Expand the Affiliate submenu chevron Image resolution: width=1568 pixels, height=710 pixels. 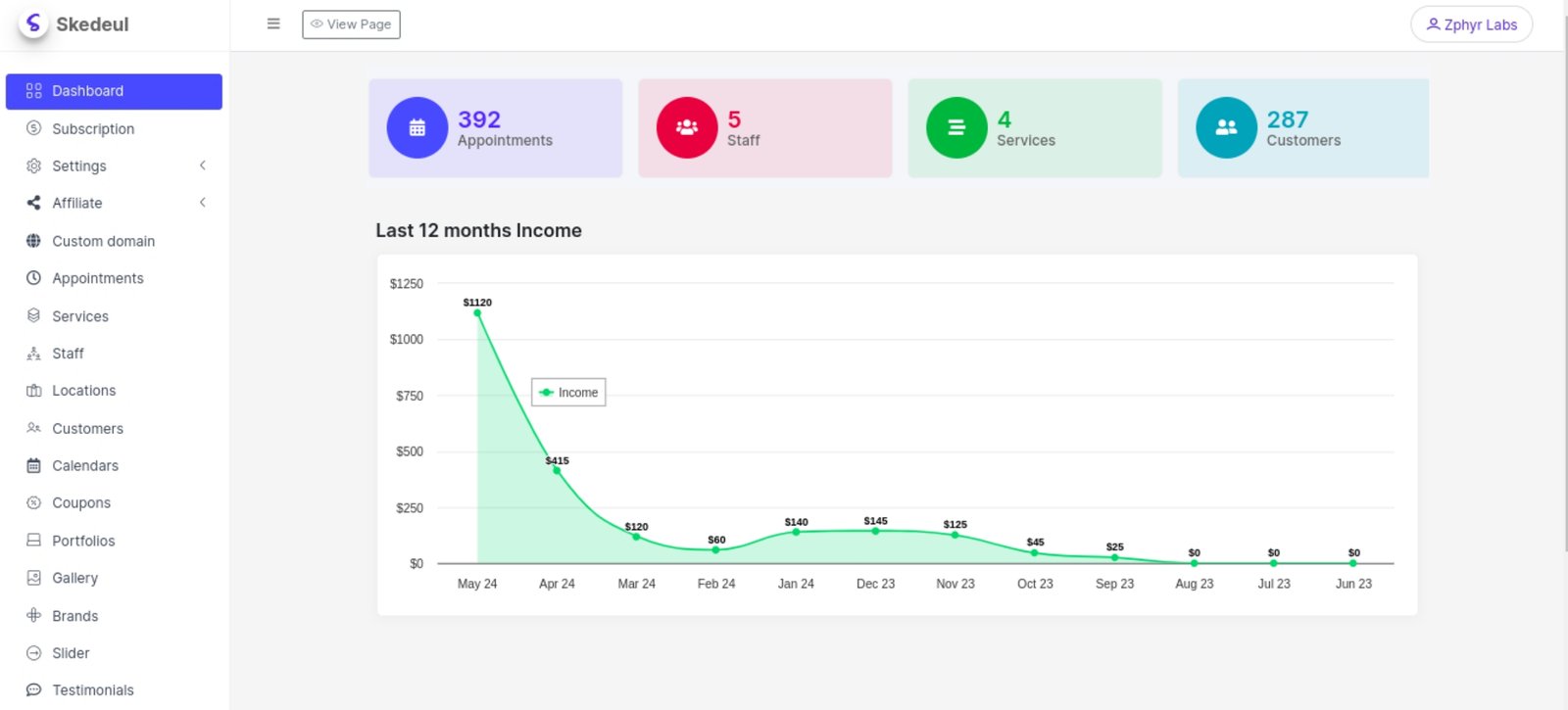(x=203, y=203)
